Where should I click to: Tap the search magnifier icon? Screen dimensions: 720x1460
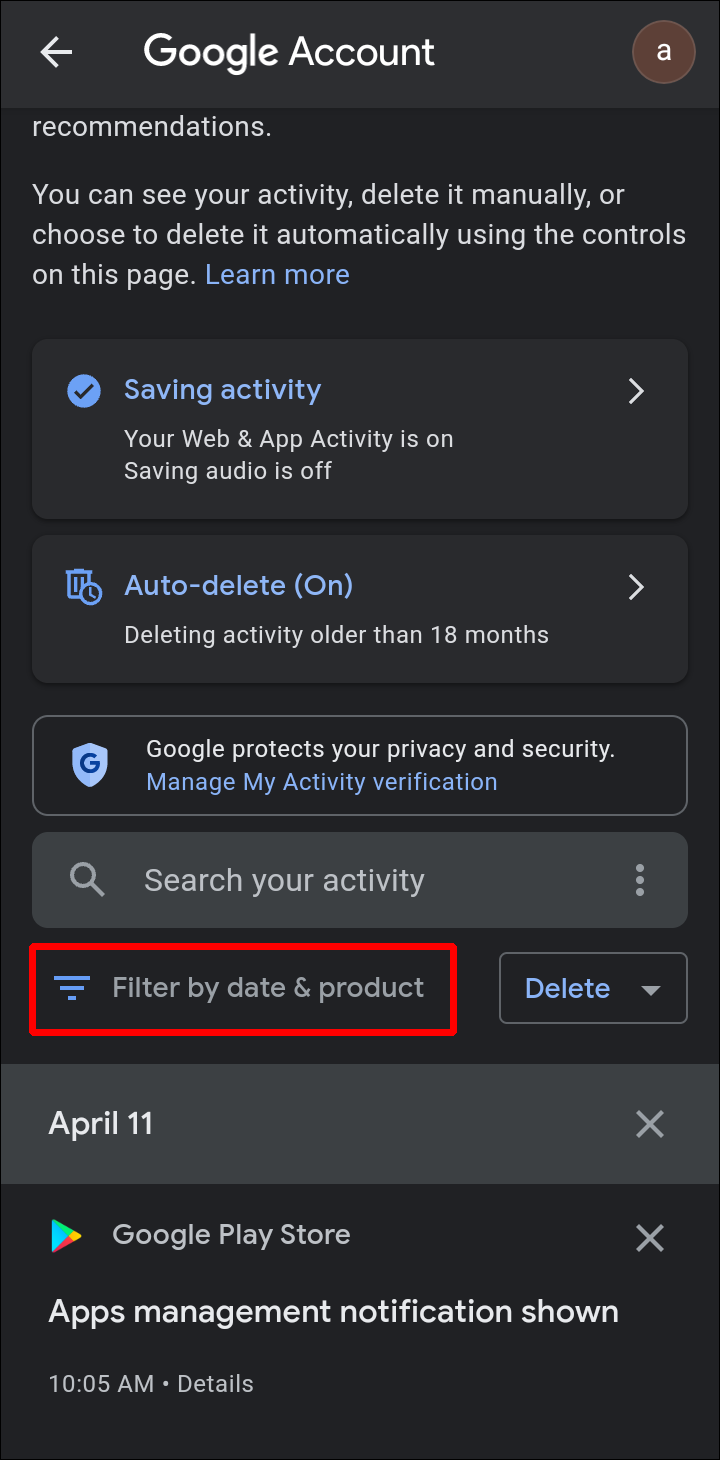point(87,880)
